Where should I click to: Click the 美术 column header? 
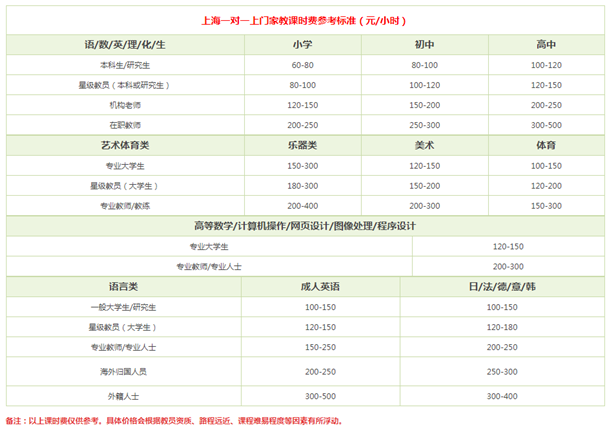(x=425, y=145)
